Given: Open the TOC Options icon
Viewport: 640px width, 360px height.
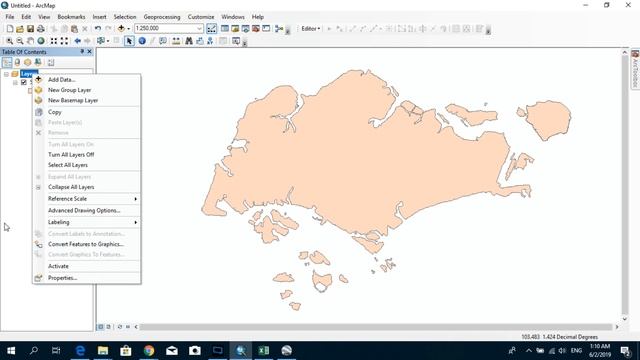Looking at the screenshot, I should [51, 62].
